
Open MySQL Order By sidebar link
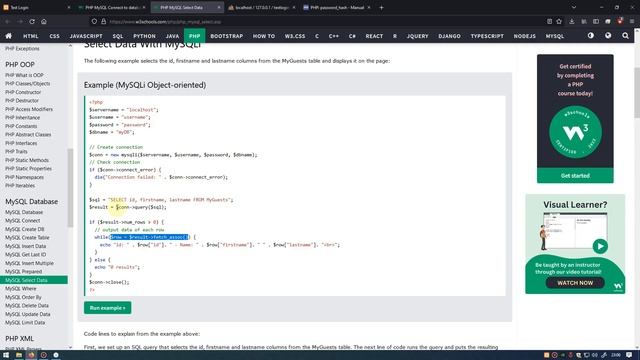(x=23, y=297)
